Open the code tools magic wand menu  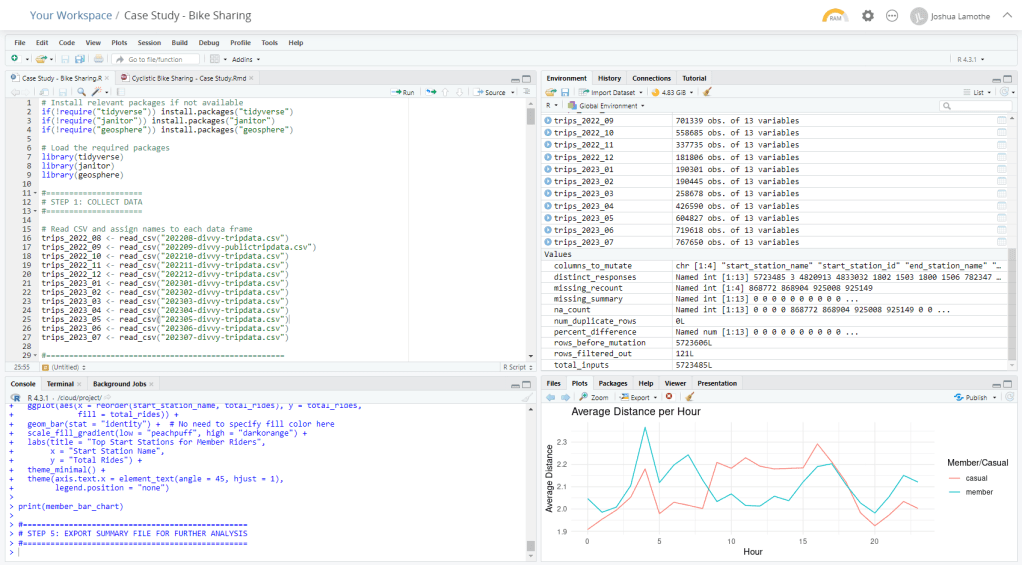coord(96,92)
